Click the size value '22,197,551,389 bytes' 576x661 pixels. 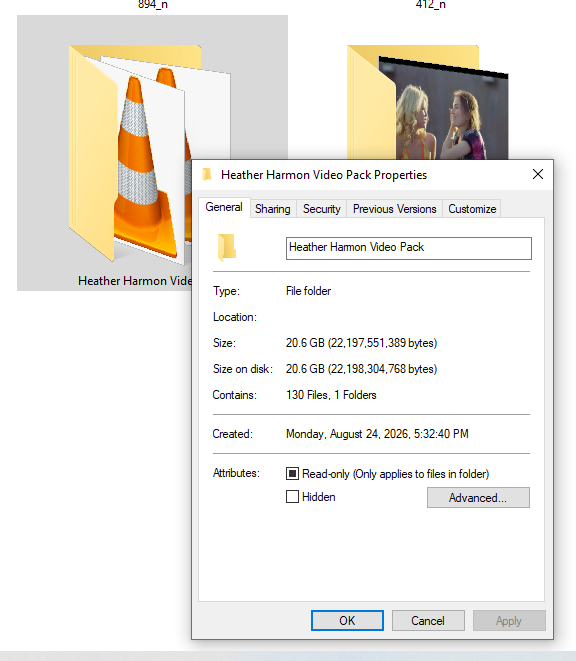383,343
